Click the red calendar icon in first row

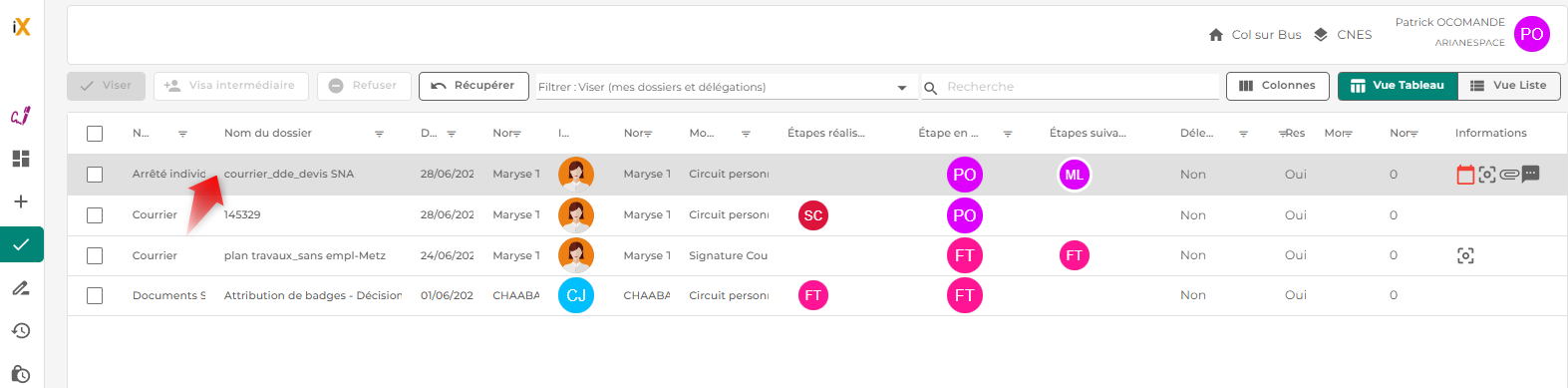click(x=1465, y=175)
